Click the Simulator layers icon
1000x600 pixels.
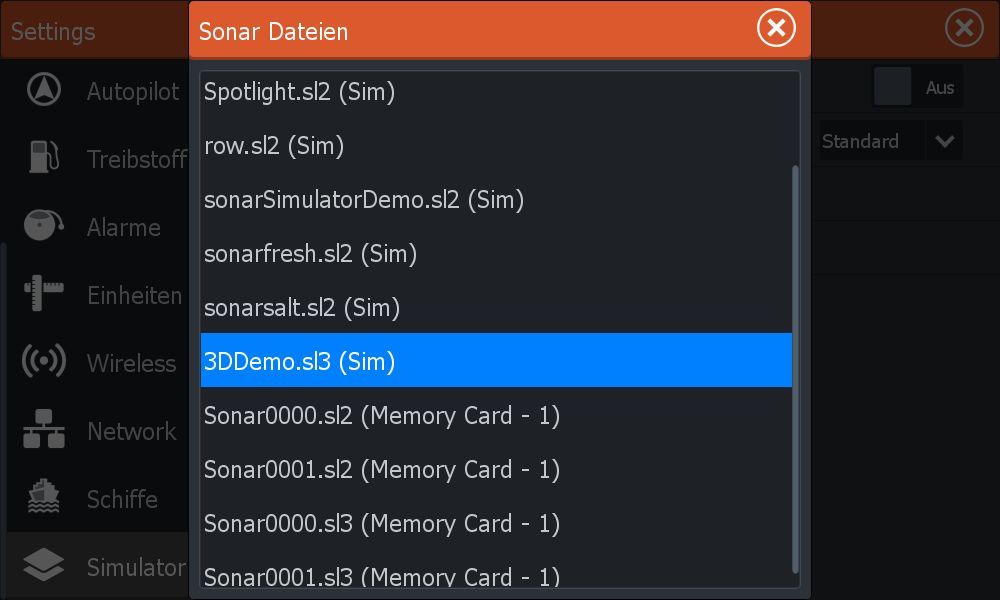pos(43,567)
